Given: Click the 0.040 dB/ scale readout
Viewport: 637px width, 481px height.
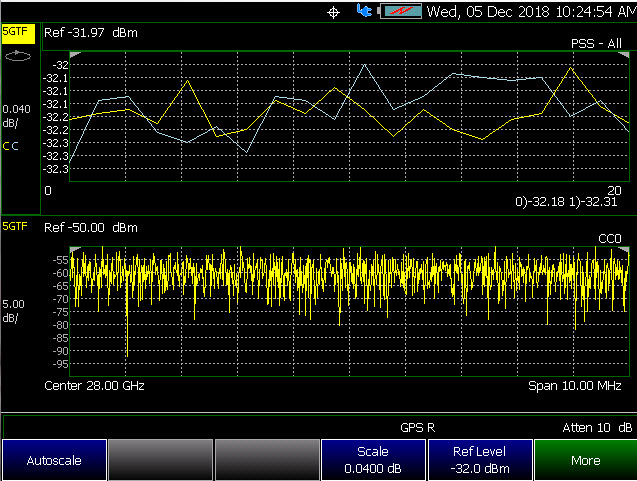Looking at the screenshot, I should (x=16, y=116).
